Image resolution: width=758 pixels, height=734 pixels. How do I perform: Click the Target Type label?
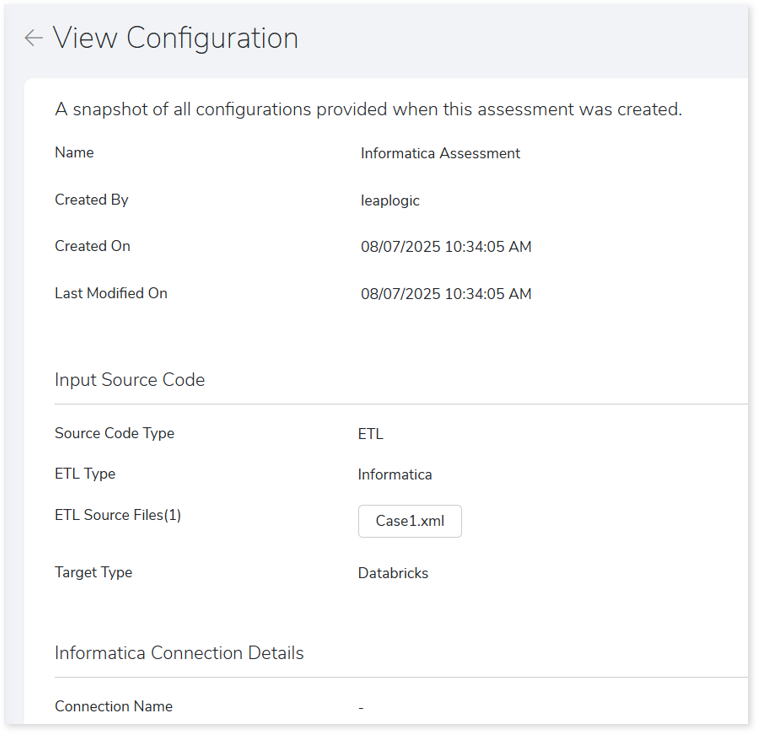[x=93, y=573]
